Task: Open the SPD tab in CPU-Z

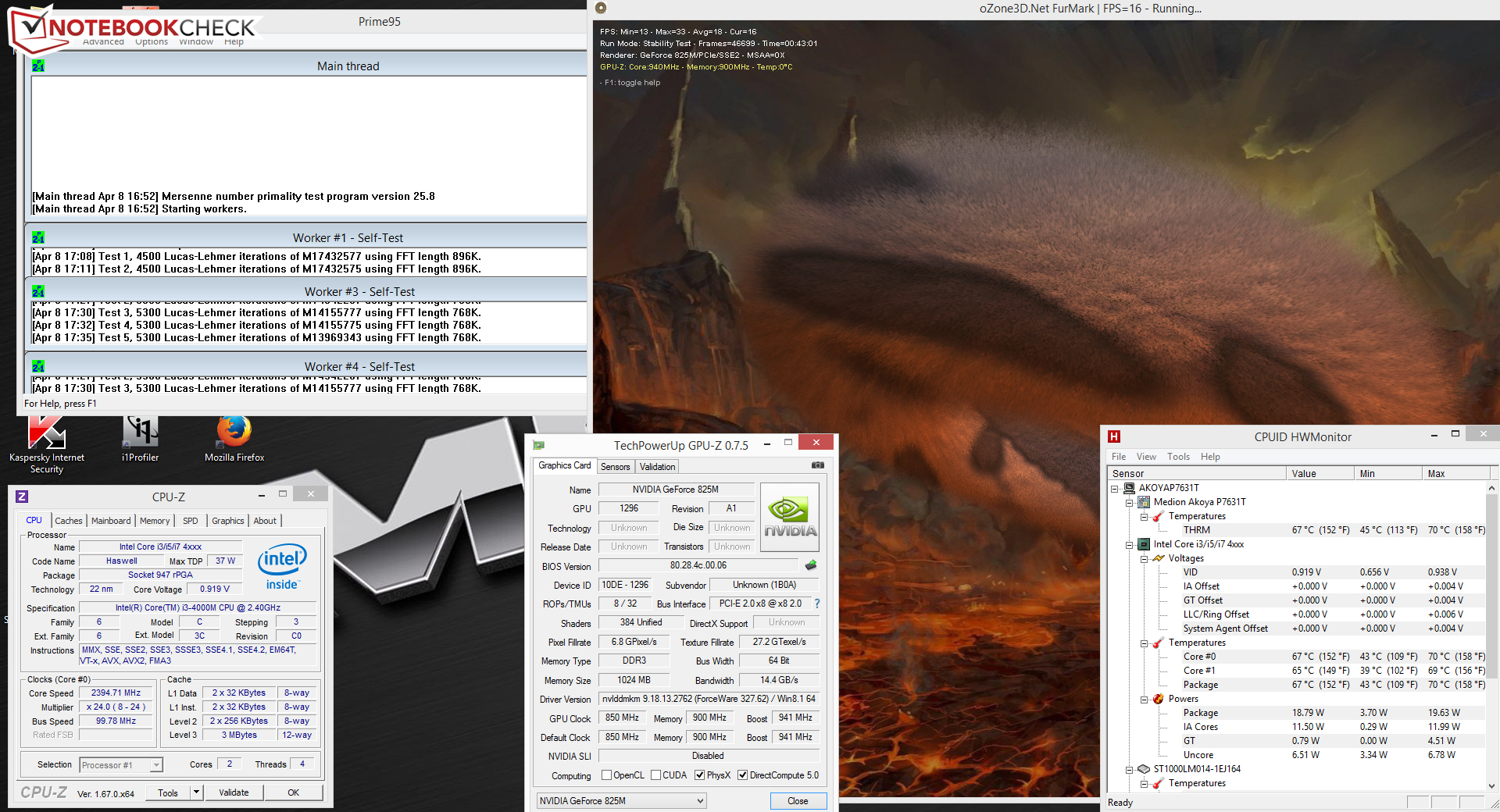Action: pyautogui.click(x=191, y=521)
